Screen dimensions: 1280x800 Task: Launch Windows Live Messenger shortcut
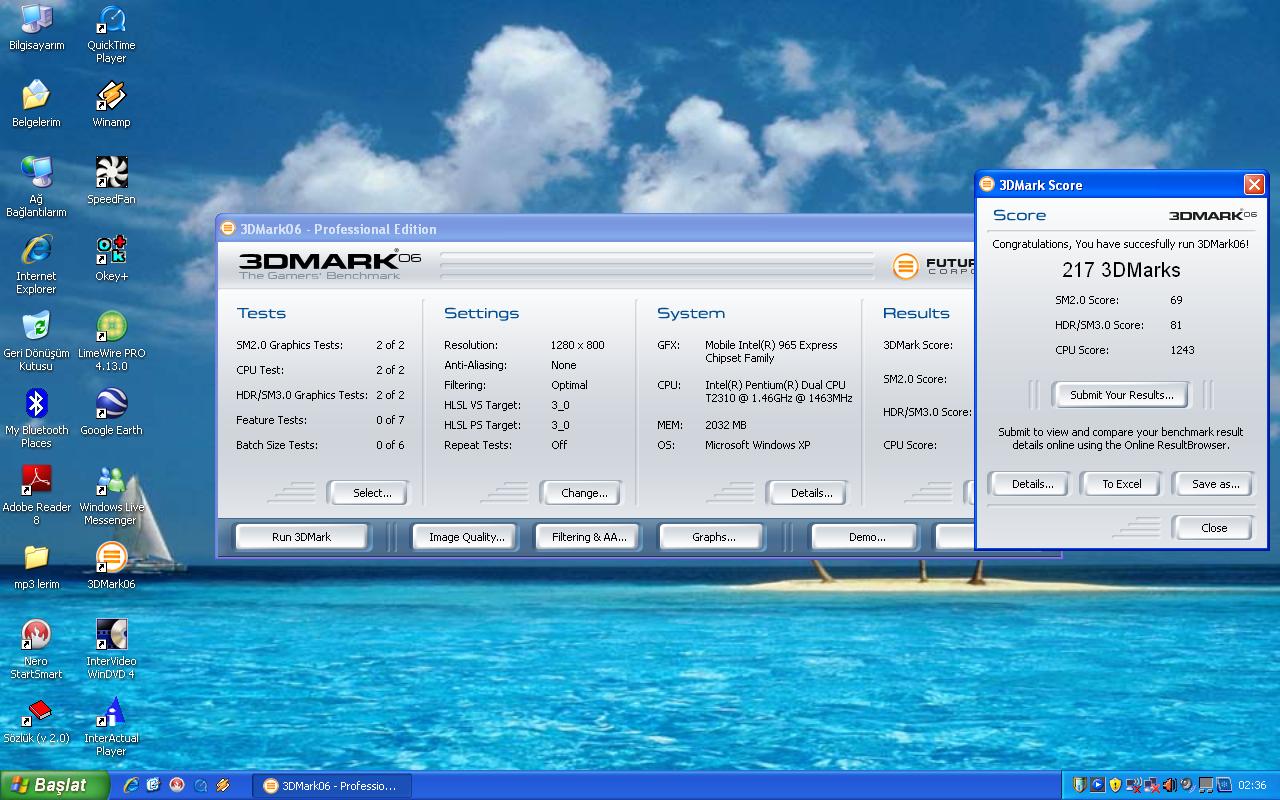111,495
